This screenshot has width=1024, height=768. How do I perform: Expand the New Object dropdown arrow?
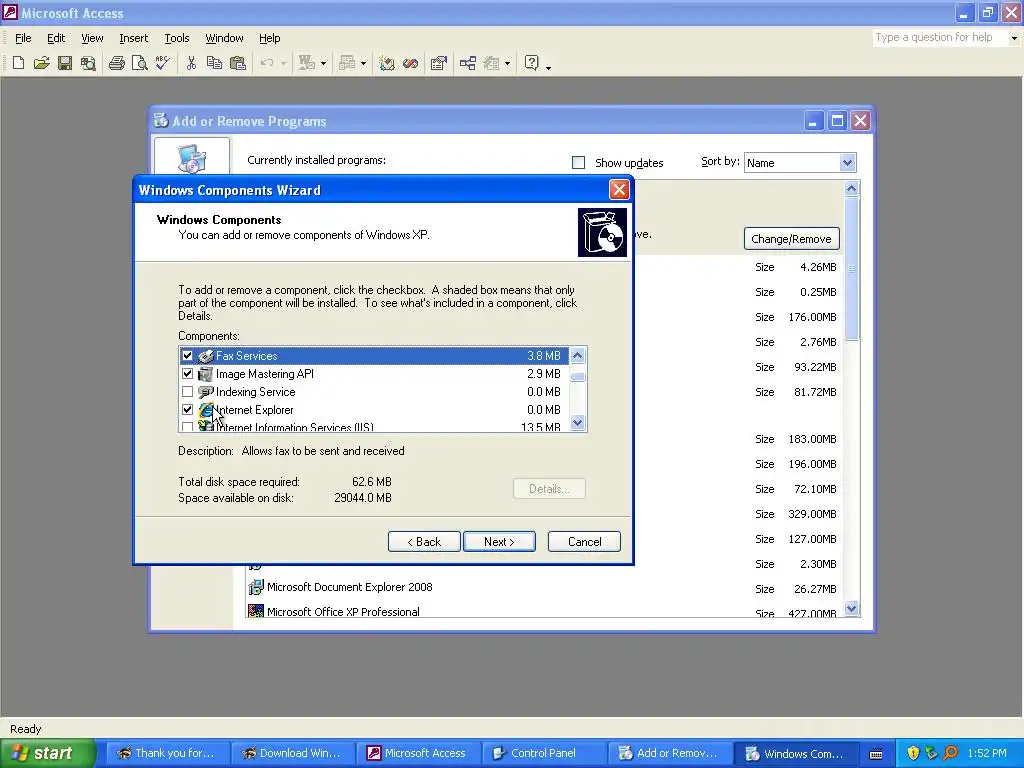pos(507,63)
